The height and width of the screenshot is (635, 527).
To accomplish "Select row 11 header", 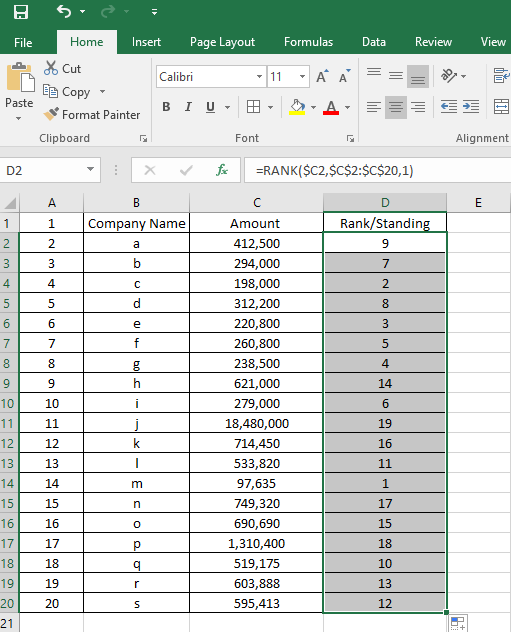I will point(8,424).
